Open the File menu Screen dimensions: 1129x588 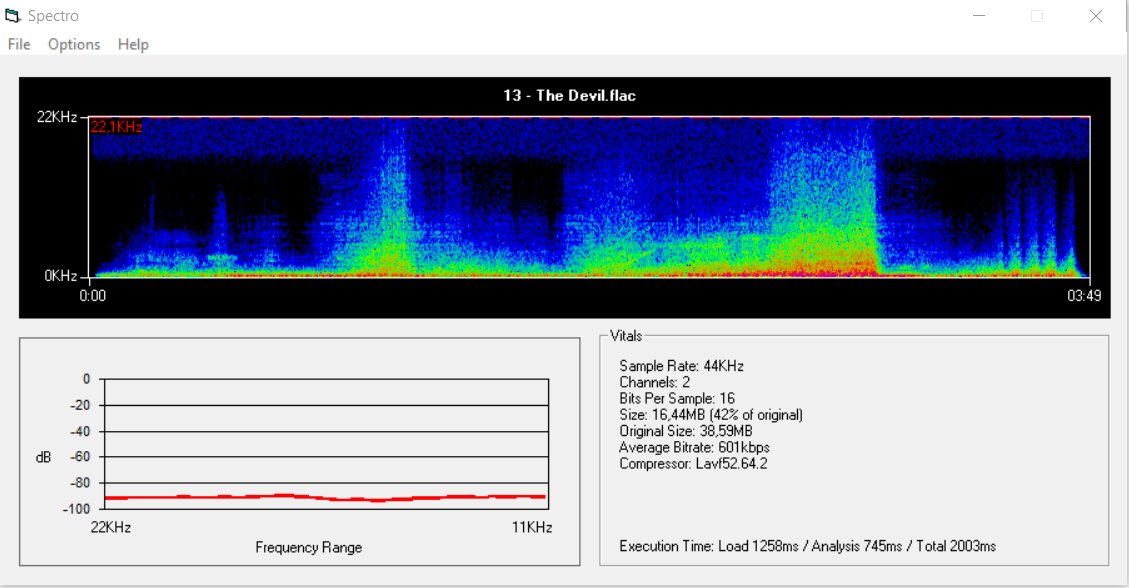tap(19, 45)
